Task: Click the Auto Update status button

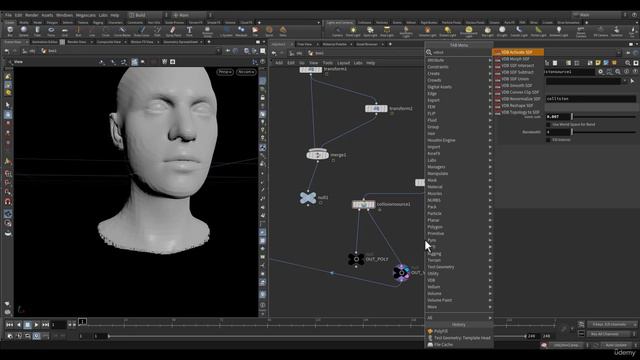Action: click(616, 345)
